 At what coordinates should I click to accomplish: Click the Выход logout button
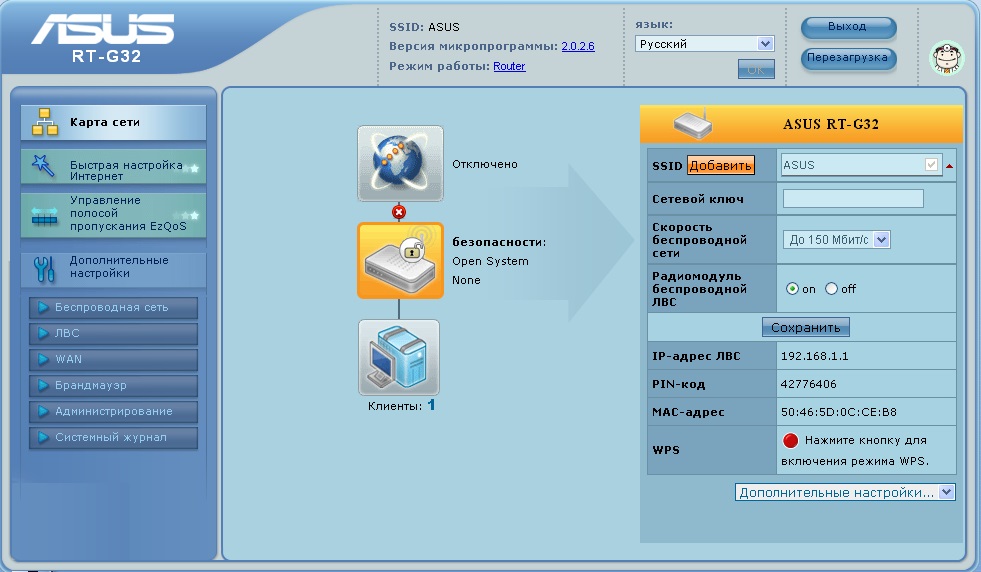[x=848, y=27]
